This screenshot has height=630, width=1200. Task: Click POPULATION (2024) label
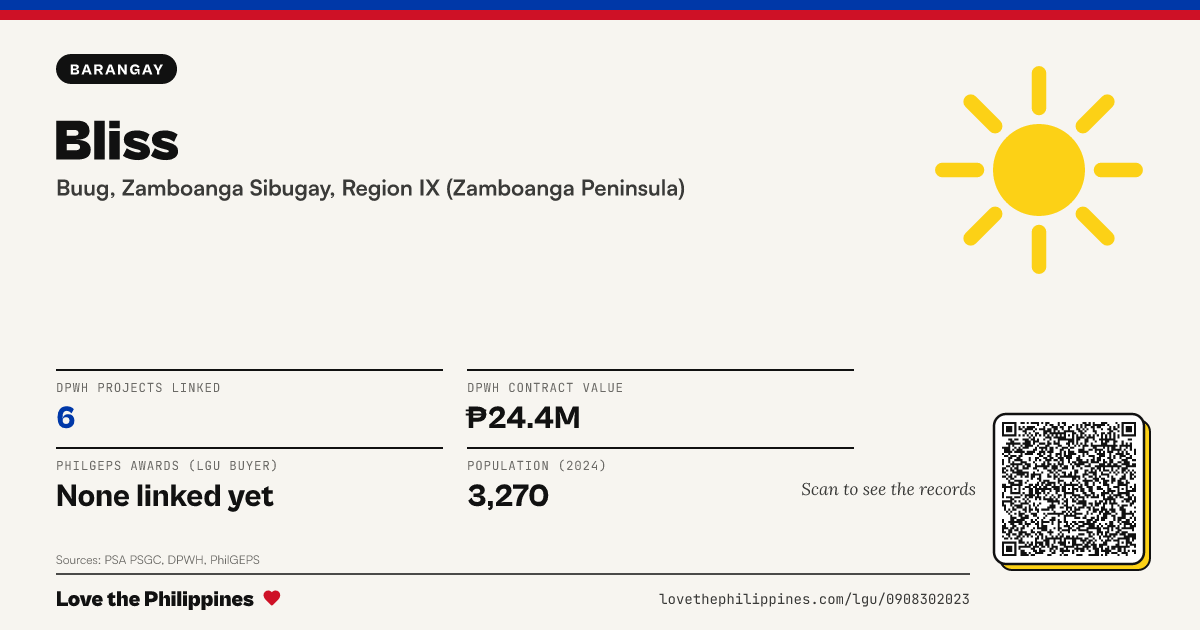tap(537, 466)
